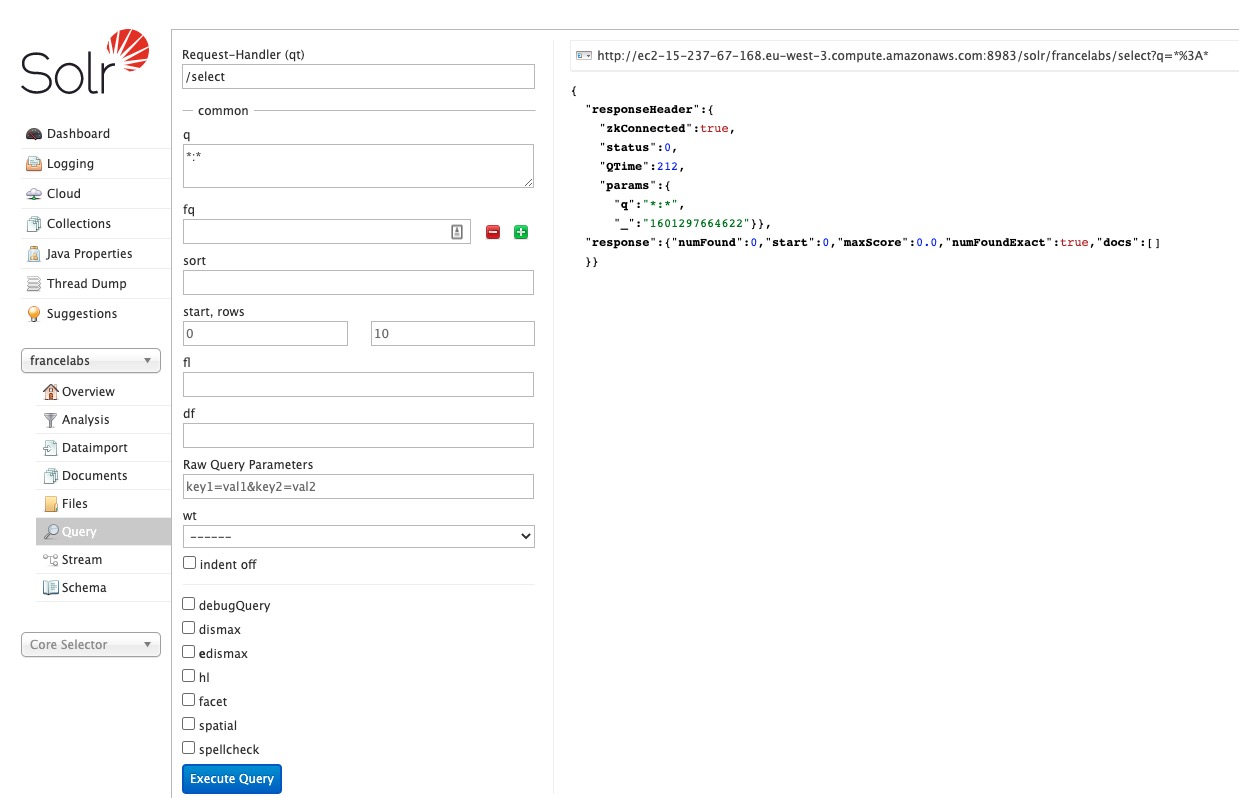This screenshot has width=1239, height=798.
Task: Remove the fq filter with red minus
Action: point(493,232)
